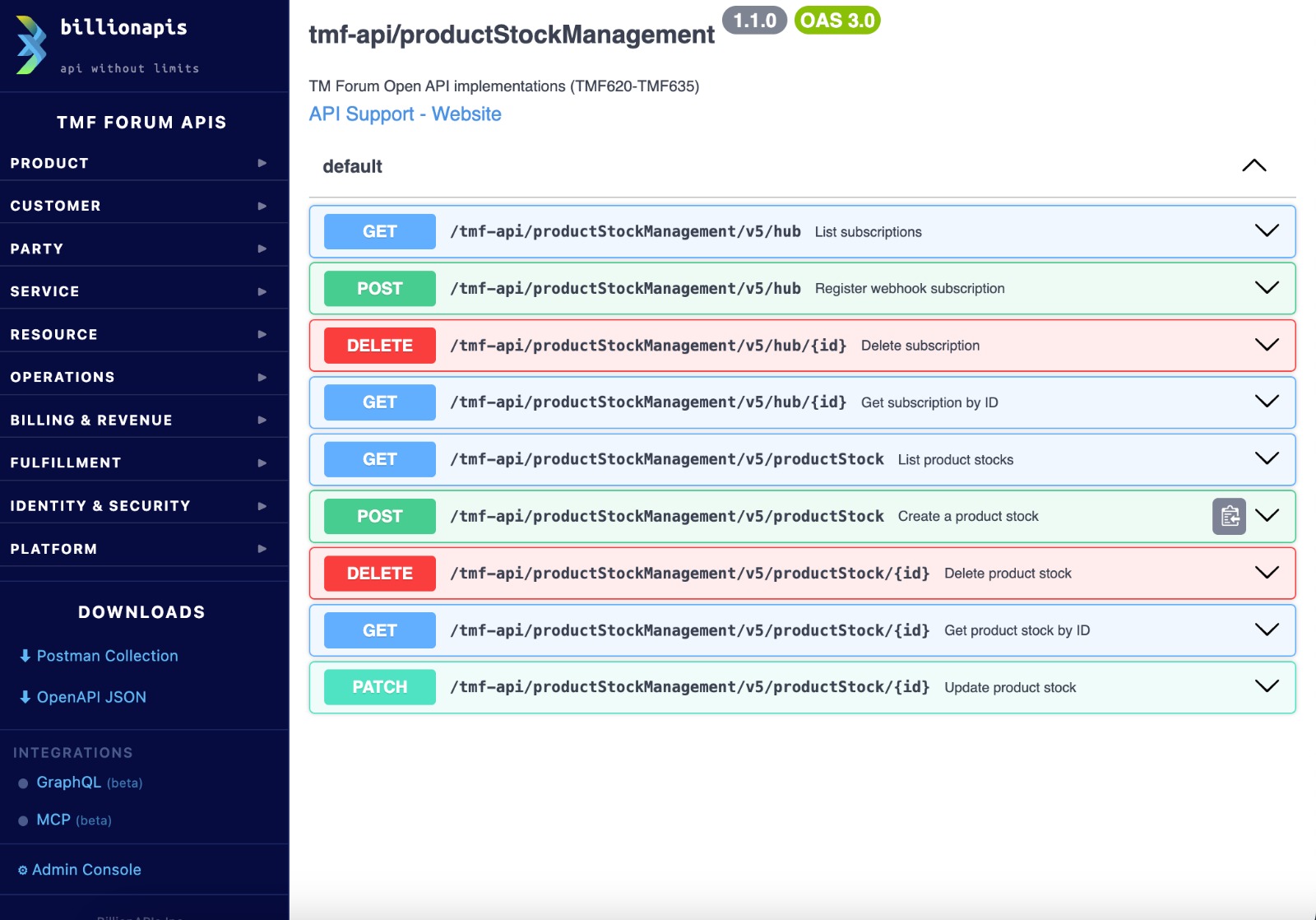Copy the Create a product stock command icon

tap(1229, 516)
